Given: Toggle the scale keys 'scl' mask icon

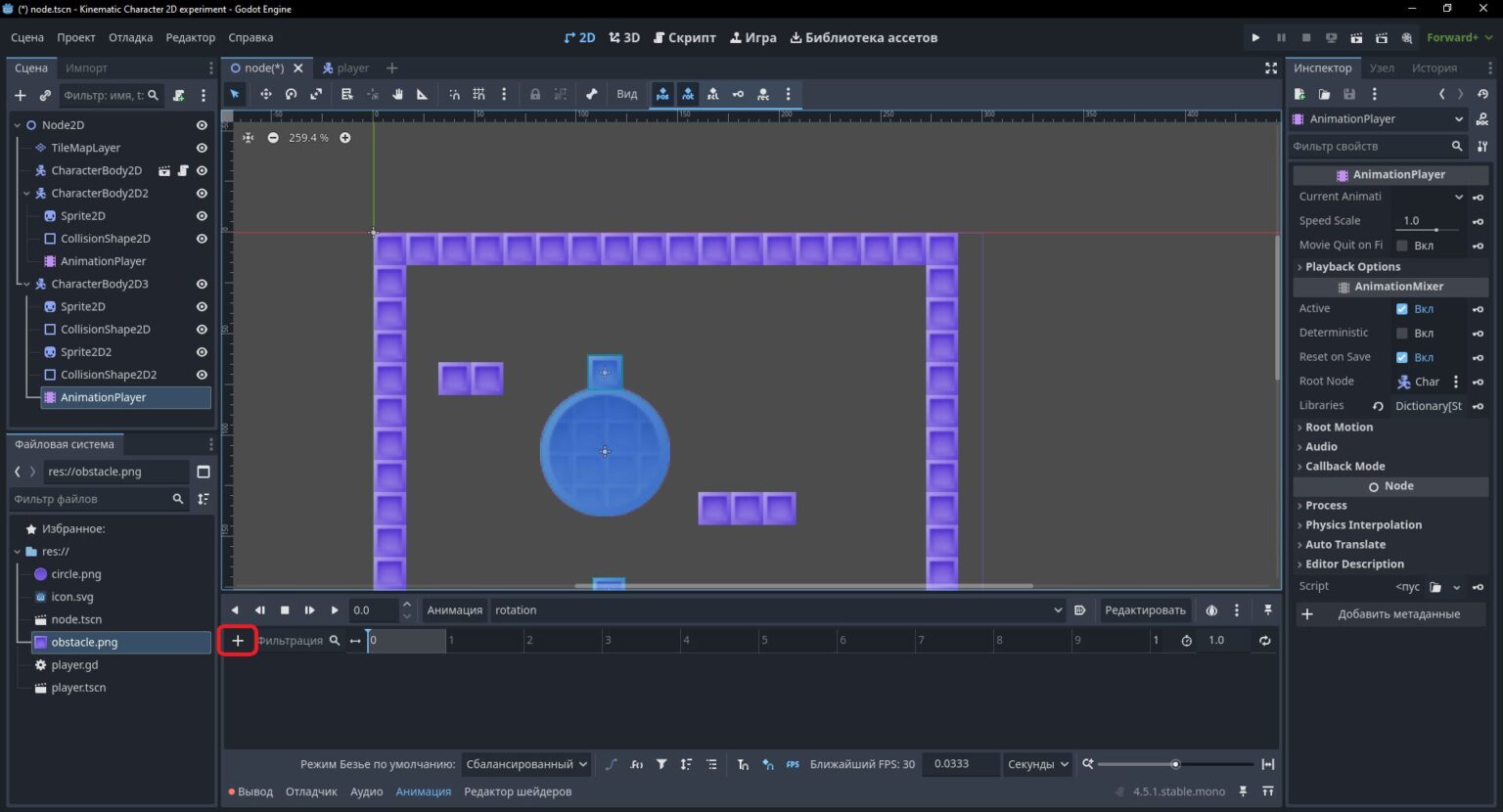Looking at the screenshot, I should pyautogui.click(x=713, y=94).
